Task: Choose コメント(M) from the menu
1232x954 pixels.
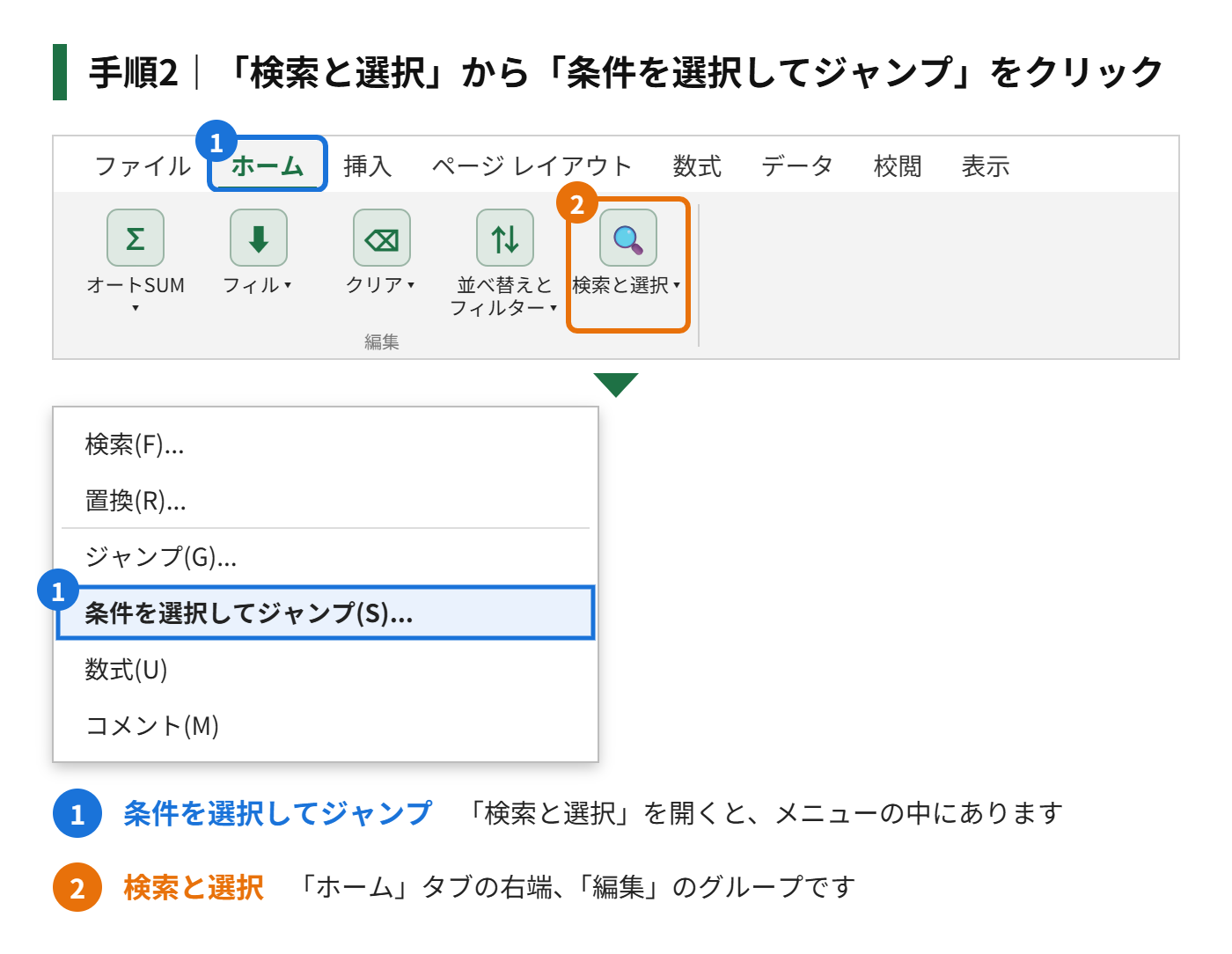Action: click(326, 726)
